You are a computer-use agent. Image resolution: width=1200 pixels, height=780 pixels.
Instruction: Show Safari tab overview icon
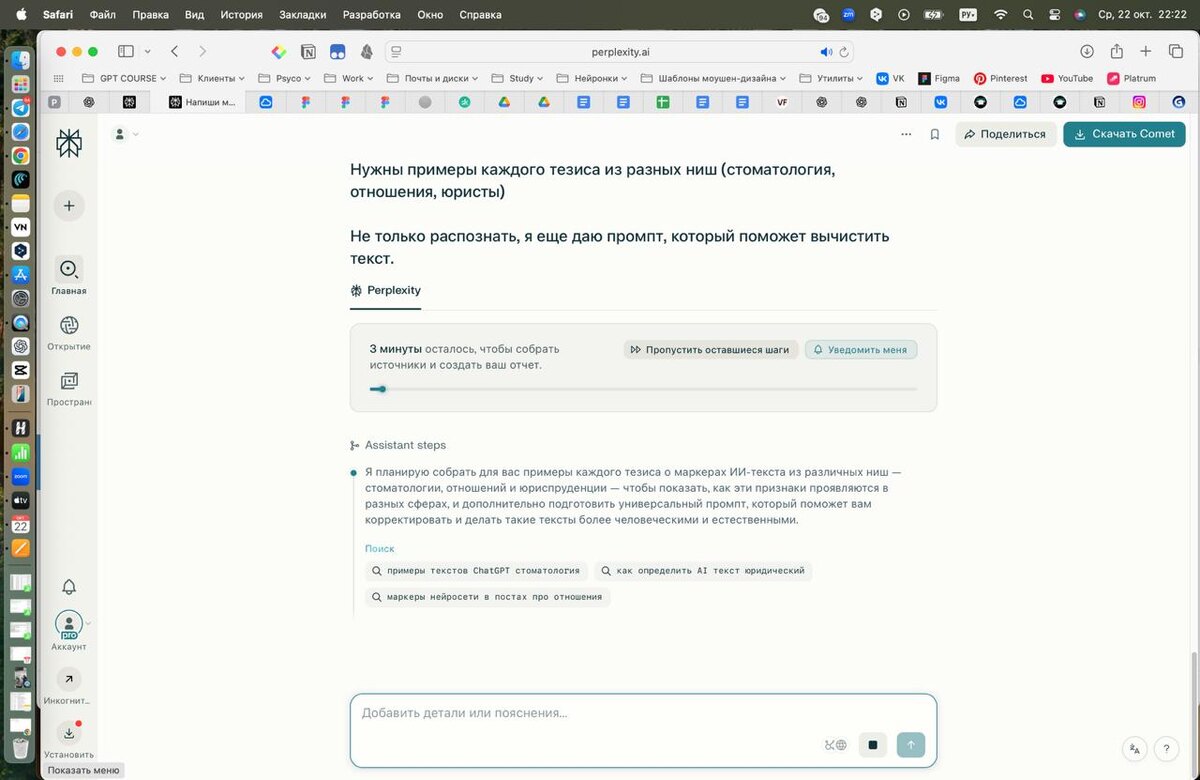(x=1175, y=52)
